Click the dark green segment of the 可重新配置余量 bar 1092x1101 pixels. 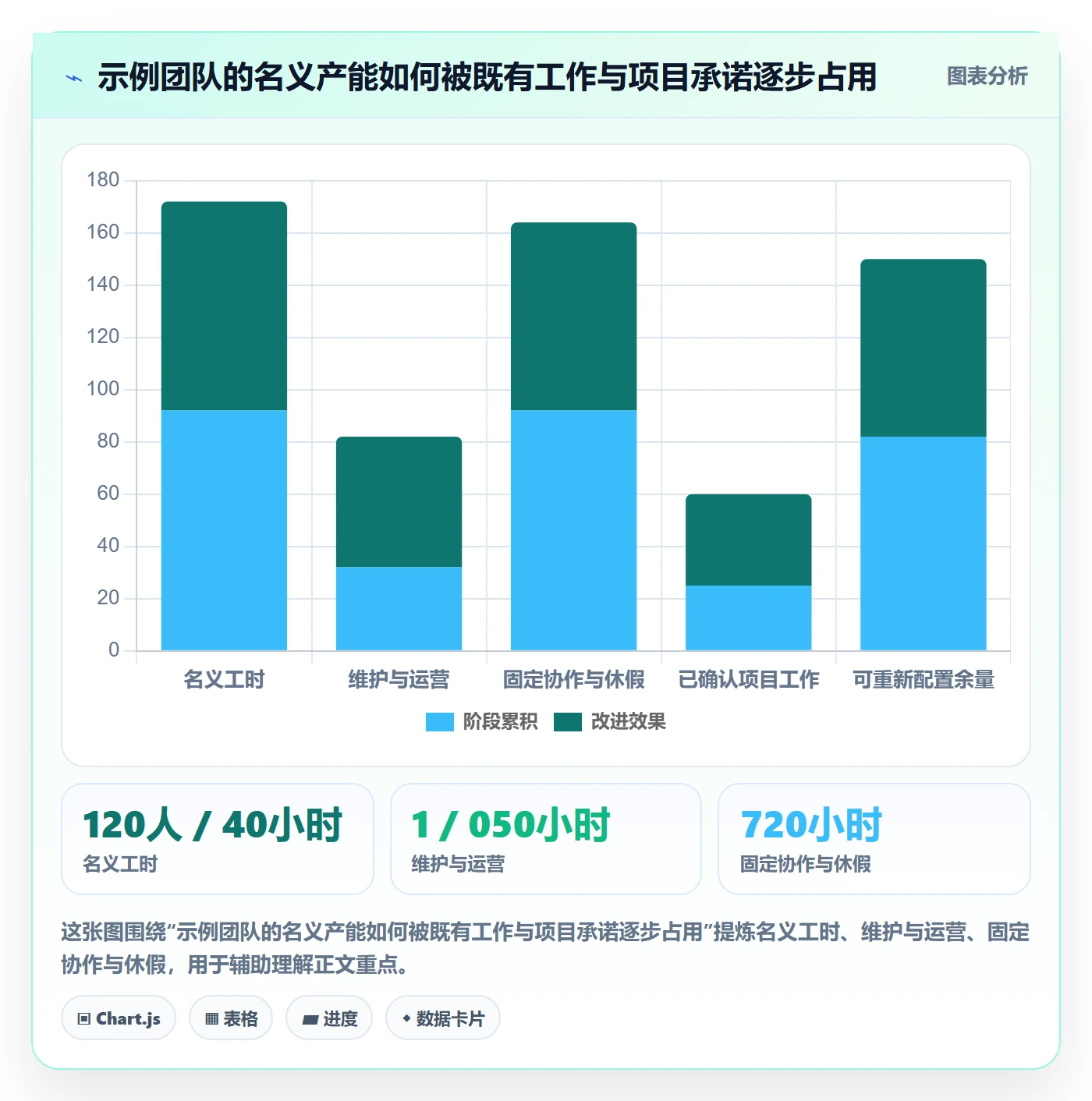pos(923,348)
